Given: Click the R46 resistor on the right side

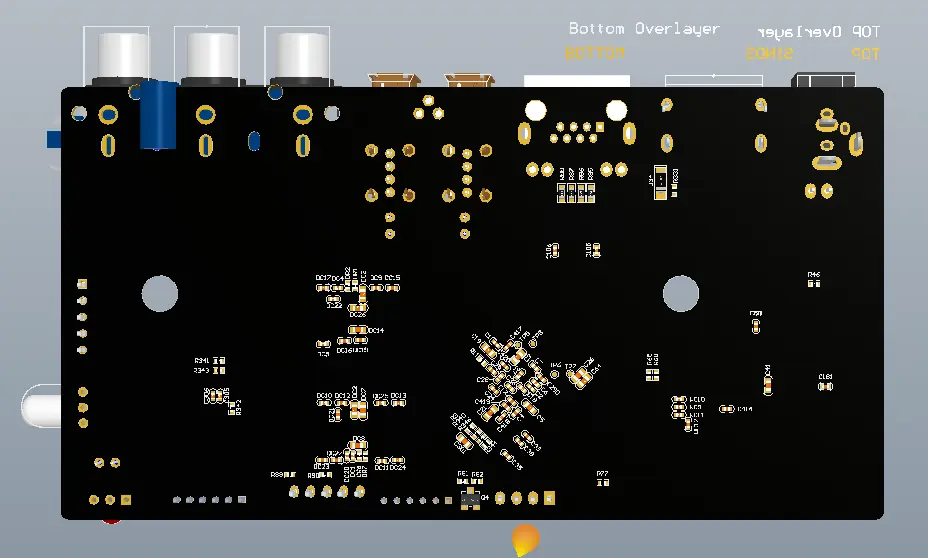Looking at the screenshot, I should coord(814,283).
